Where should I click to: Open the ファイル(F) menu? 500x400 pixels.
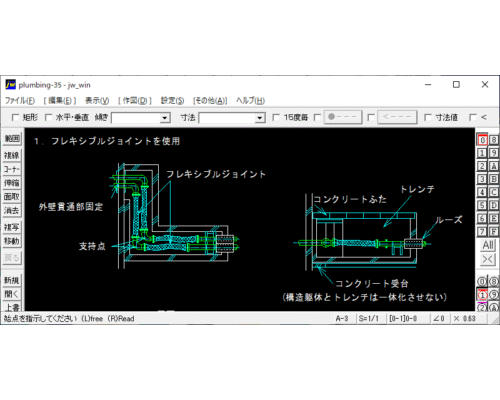(20, 100)
